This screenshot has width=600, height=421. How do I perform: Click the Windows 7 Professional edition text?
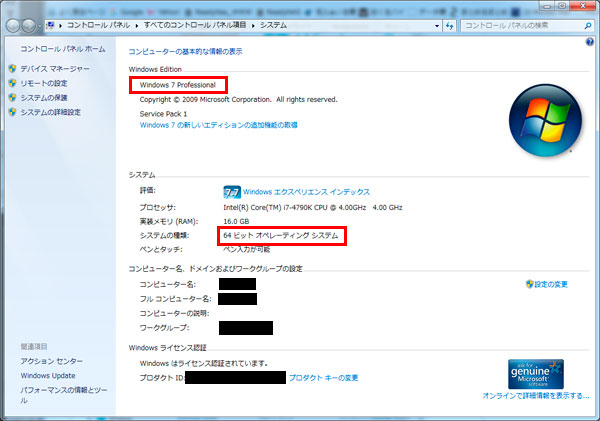[178, 85]
